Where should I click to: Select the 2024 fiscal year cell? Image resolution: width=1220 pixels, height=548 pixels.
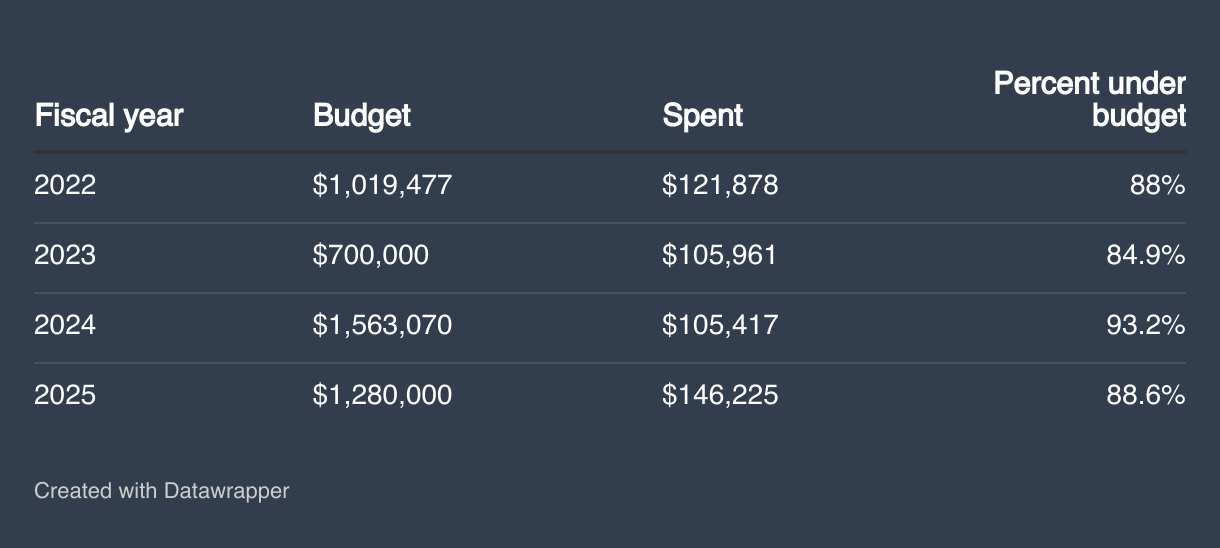tap(65, 325)
